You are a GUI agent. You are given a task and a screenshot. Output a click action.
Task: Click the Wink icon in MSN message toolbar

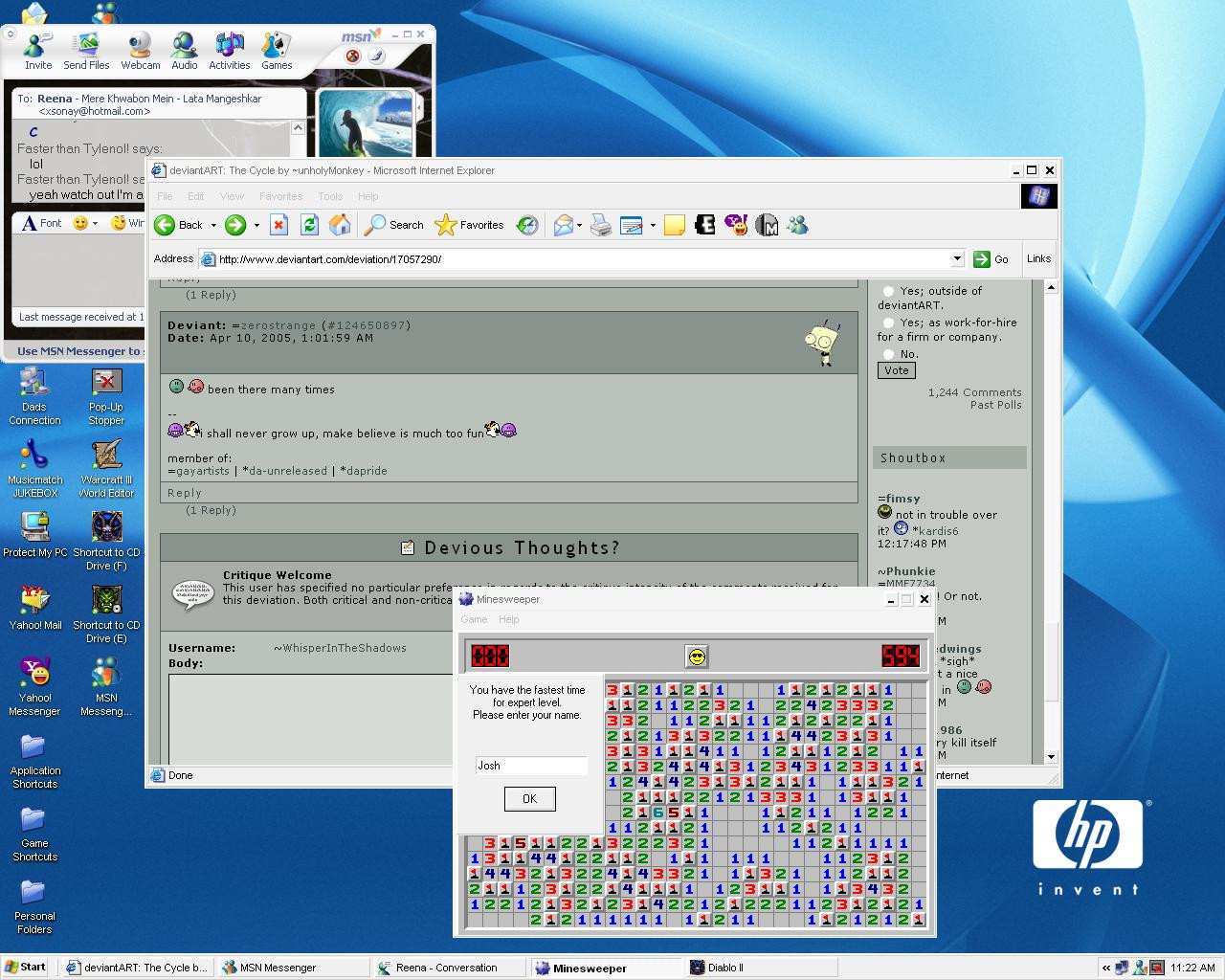(x=126, y=223)
